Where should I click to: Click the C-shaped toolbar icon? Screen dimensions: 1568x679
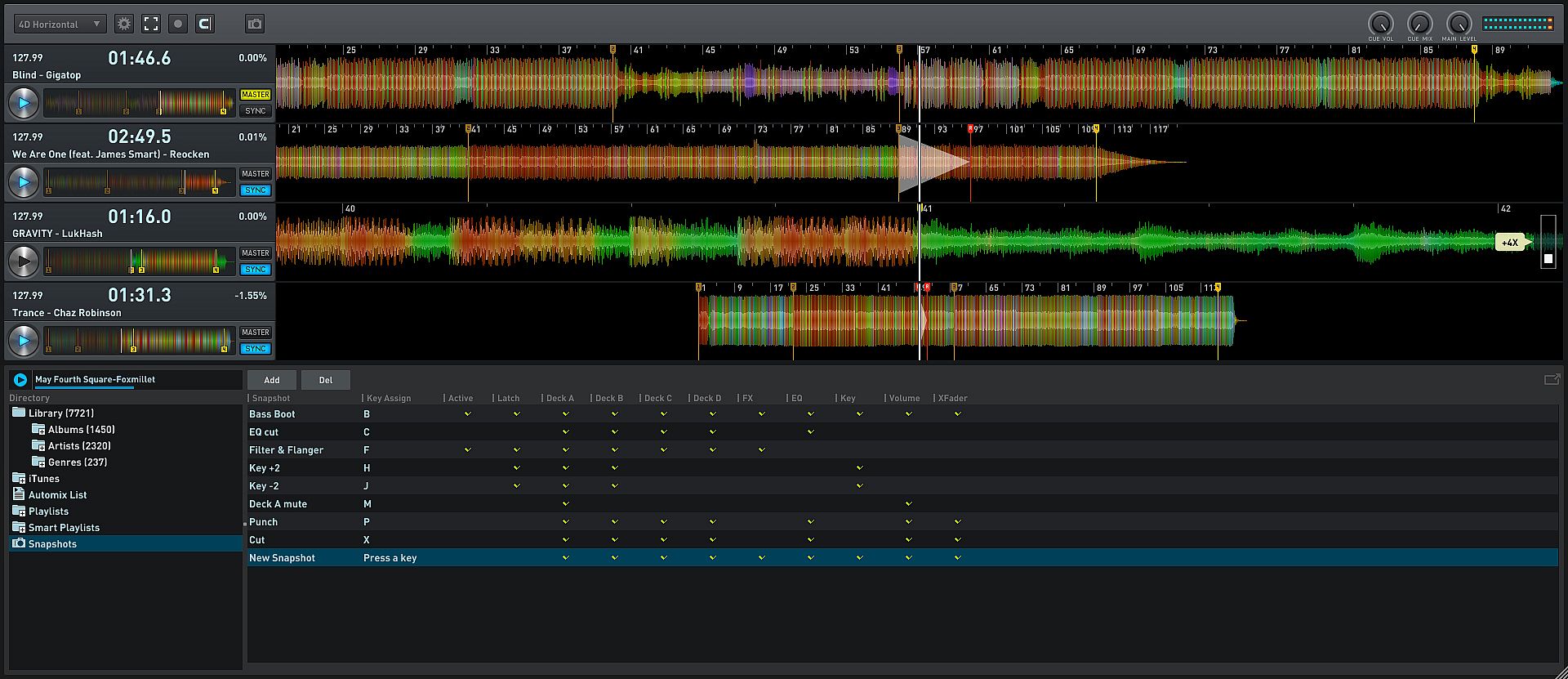point(205,24)
